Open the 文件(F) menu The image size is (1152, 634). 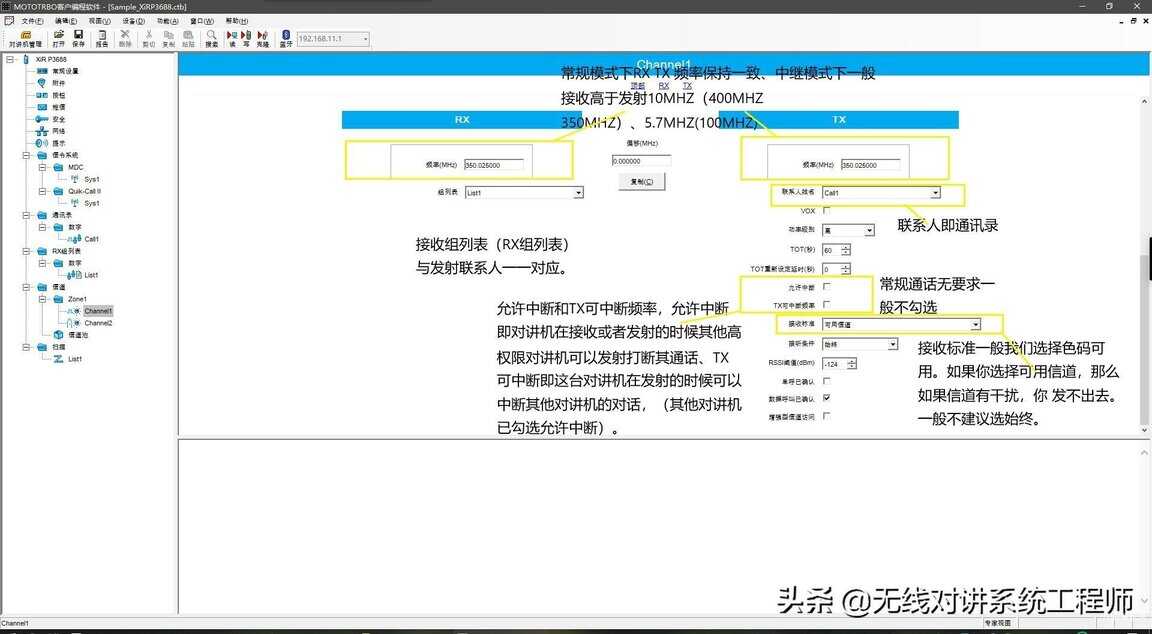(x=32, y=20)
